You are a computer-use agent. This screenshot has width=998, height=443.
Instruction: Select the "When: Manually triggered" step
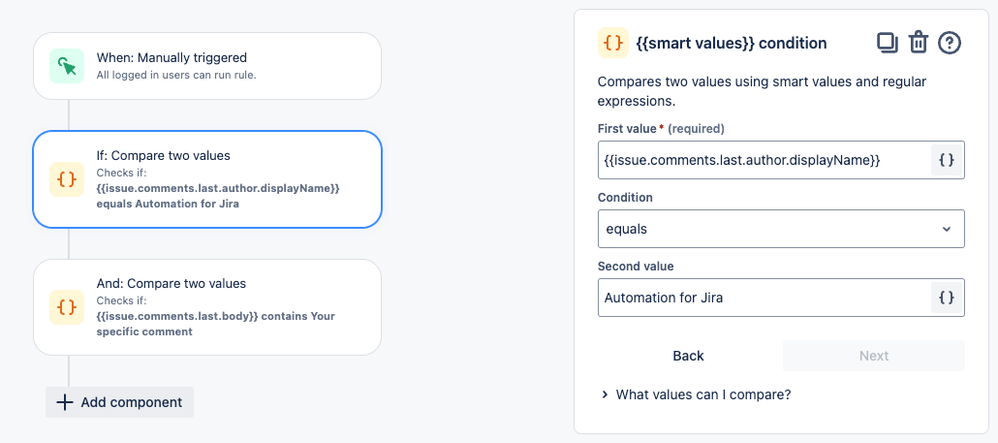click(x=207, y=66)
